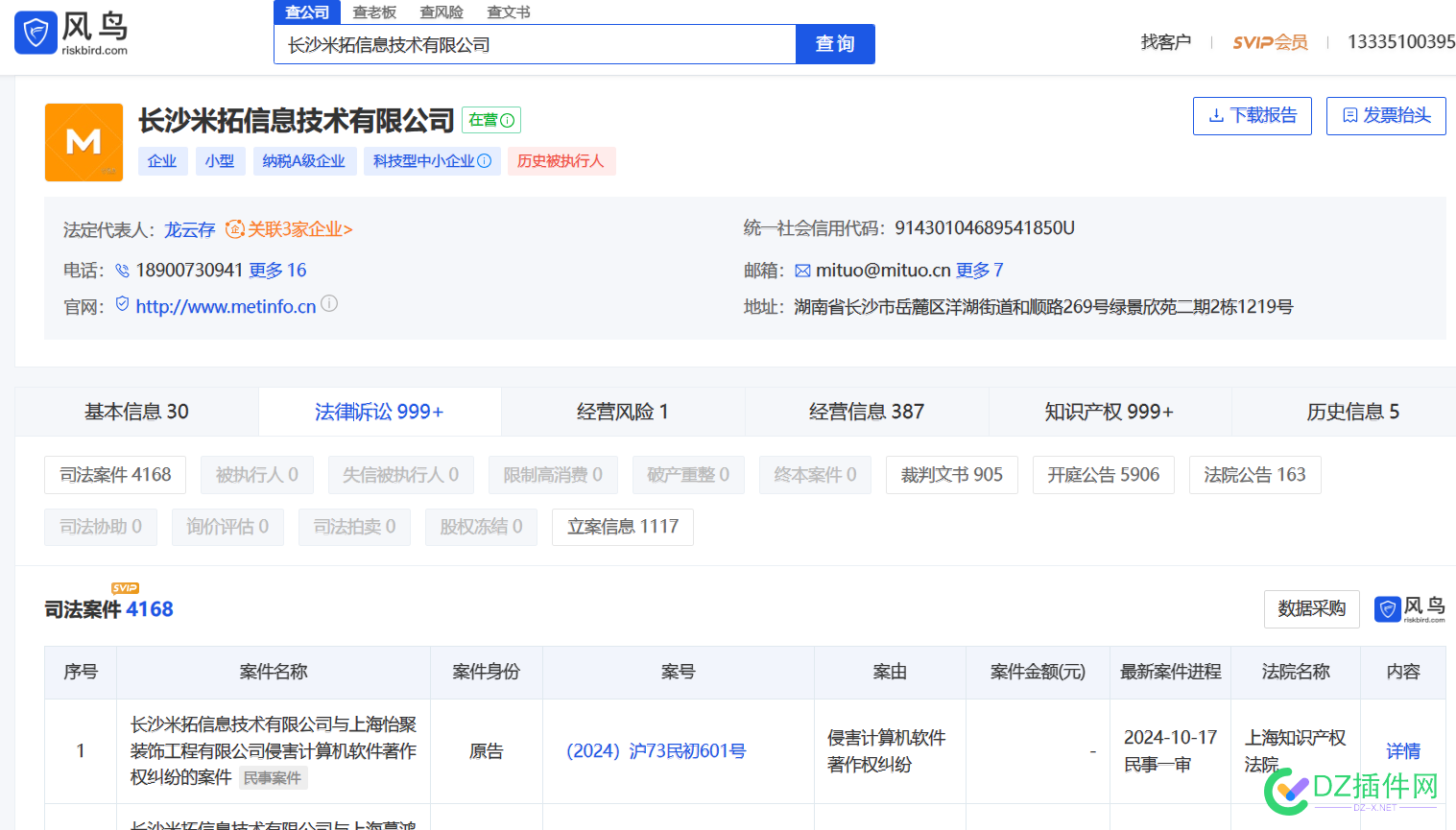
Task: Click the blue 查询 button
Action: [x=835, y=44]
